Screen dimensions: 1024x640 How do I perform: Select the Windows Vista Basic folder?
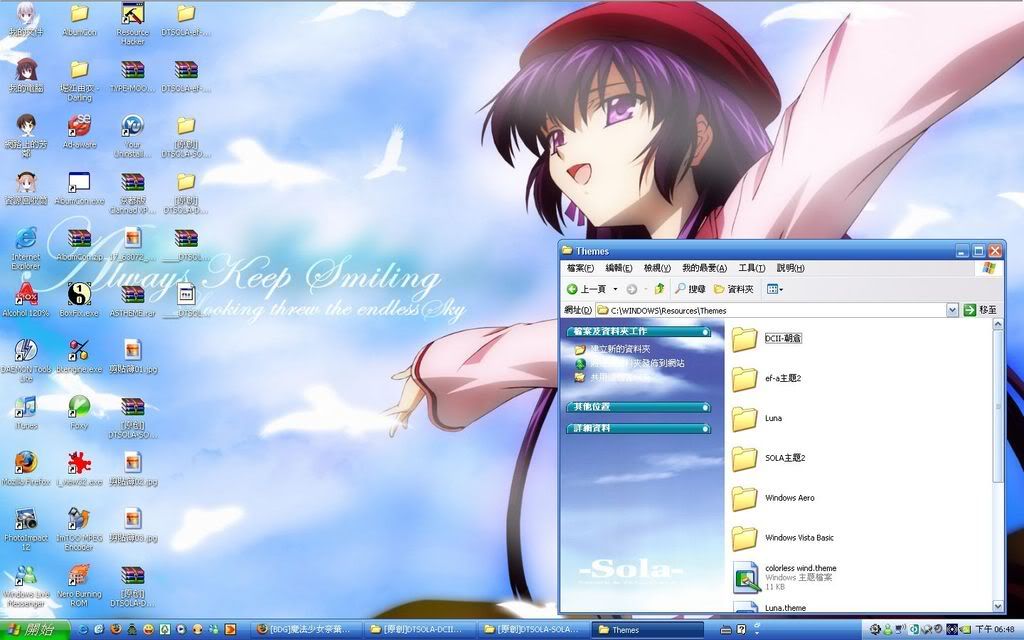[x=783, y=538]
